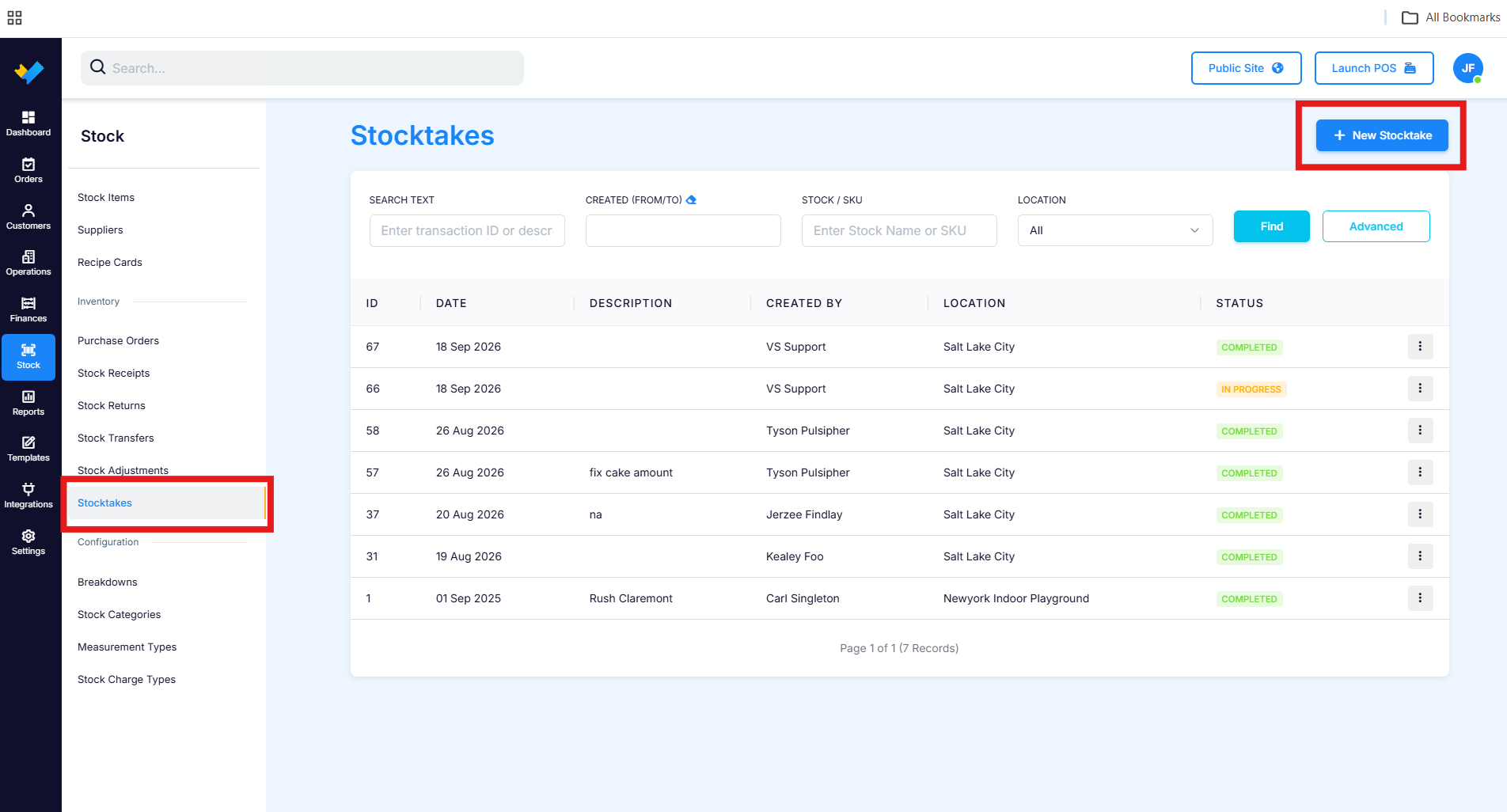Open the browser apps grid icon
The width and height of the screenshot is (1507, 812).
14,17
